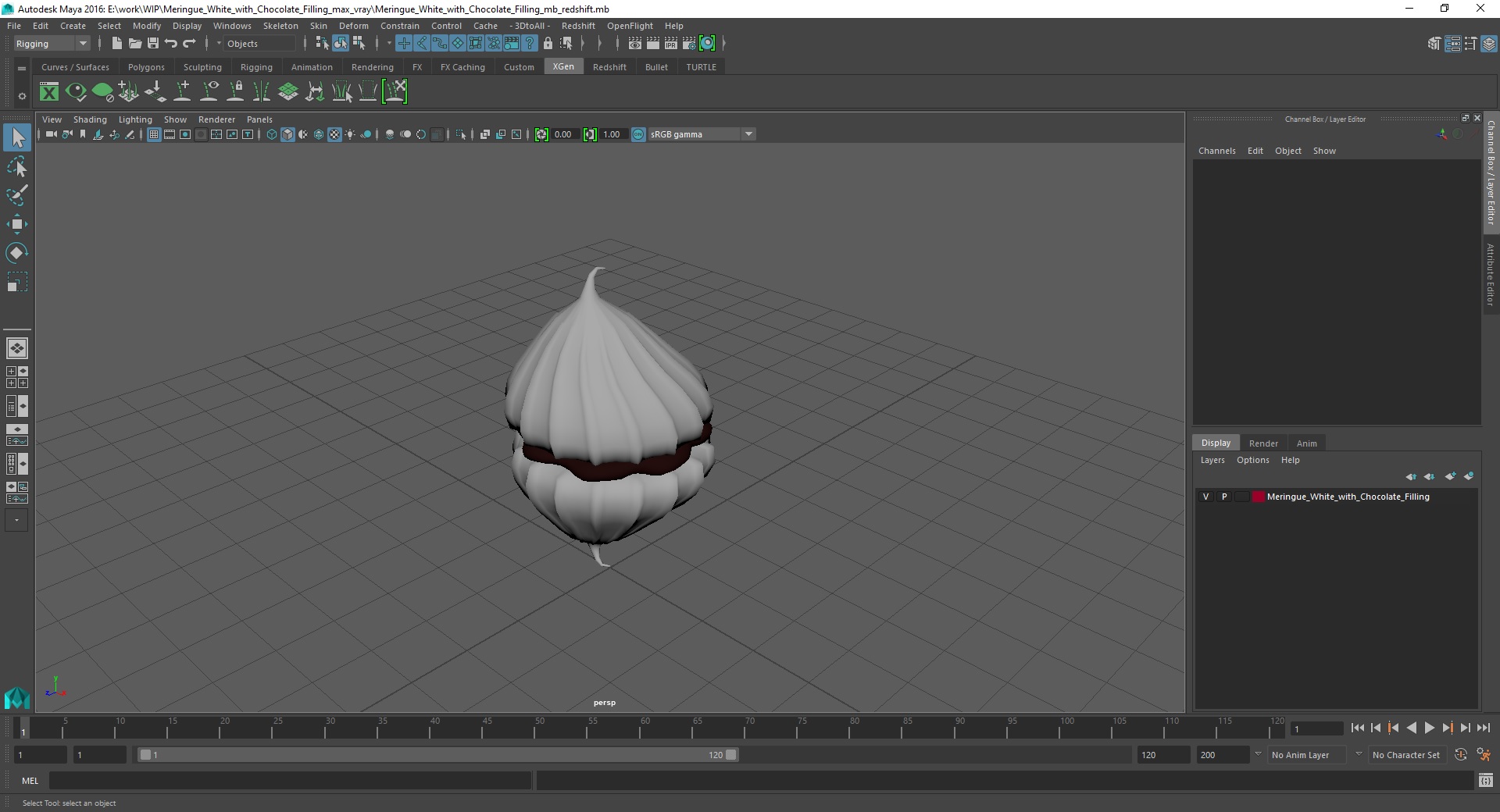This screenshot has width=1500, height=812.
Task: Open viewport Lighting menu
Action: (135, 119)
